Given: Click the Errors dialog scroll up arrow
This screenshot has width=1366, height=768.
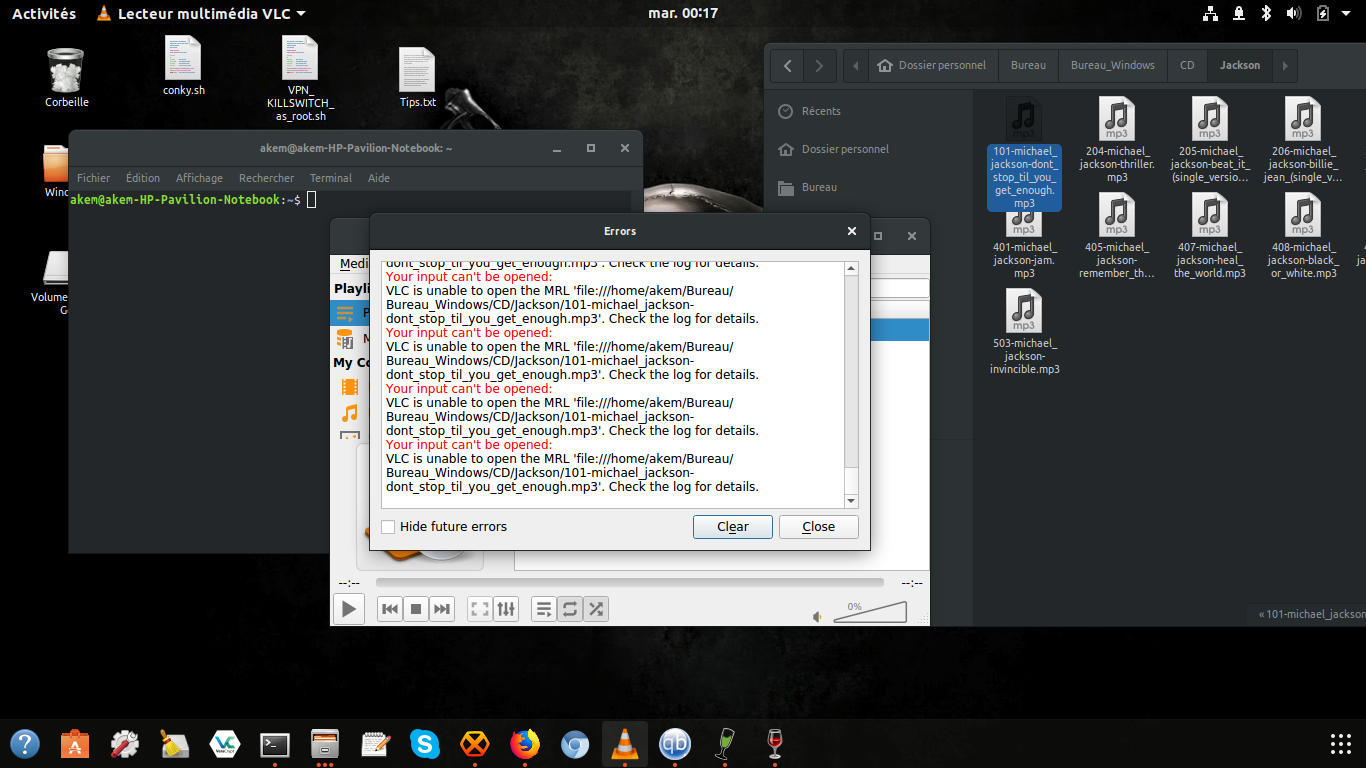Looking at the screenshot, I should click(x=852, y=269).
